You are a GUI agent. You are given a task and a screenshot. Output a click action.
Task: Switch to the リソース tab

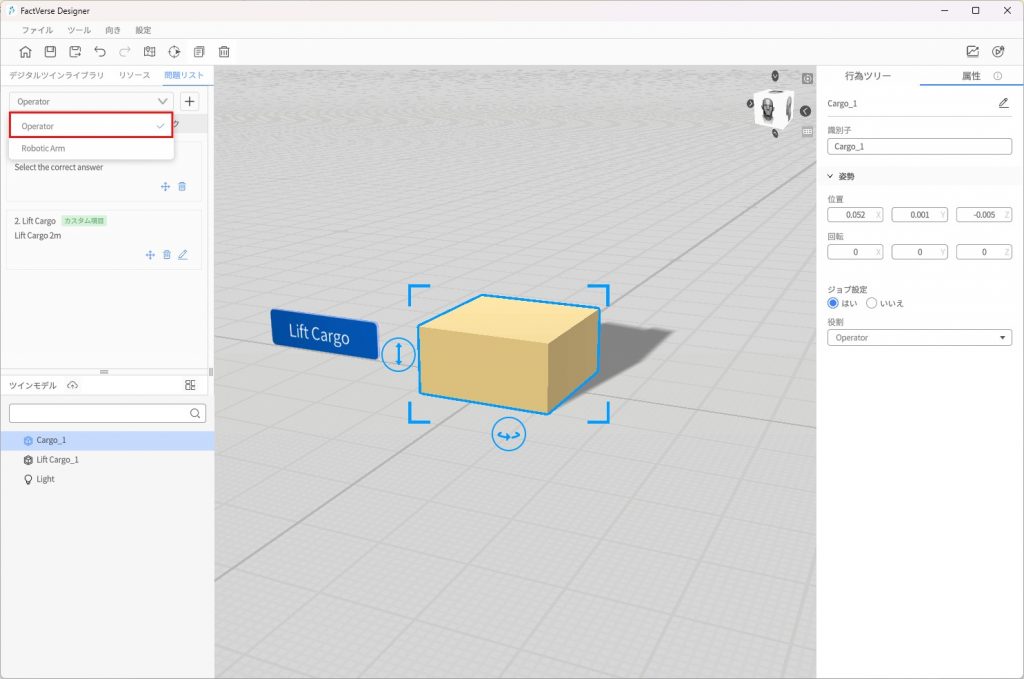tap(134, 76)
